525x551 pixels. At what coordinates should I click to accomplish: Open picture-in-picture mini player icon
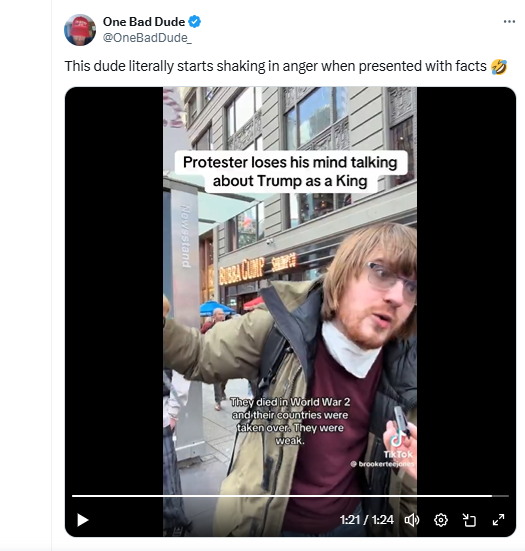[x=469, y=520]
